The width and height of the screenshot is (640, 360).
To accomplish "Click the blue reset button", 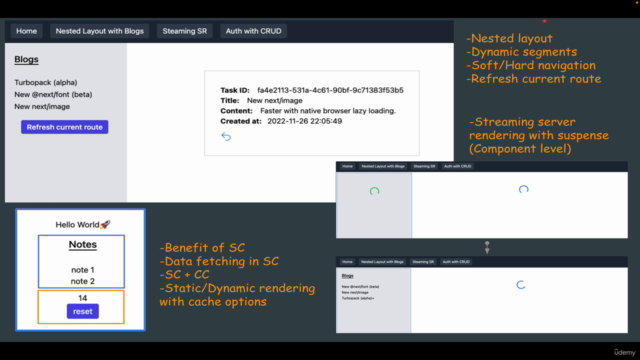I will click(x=82, y=311).
